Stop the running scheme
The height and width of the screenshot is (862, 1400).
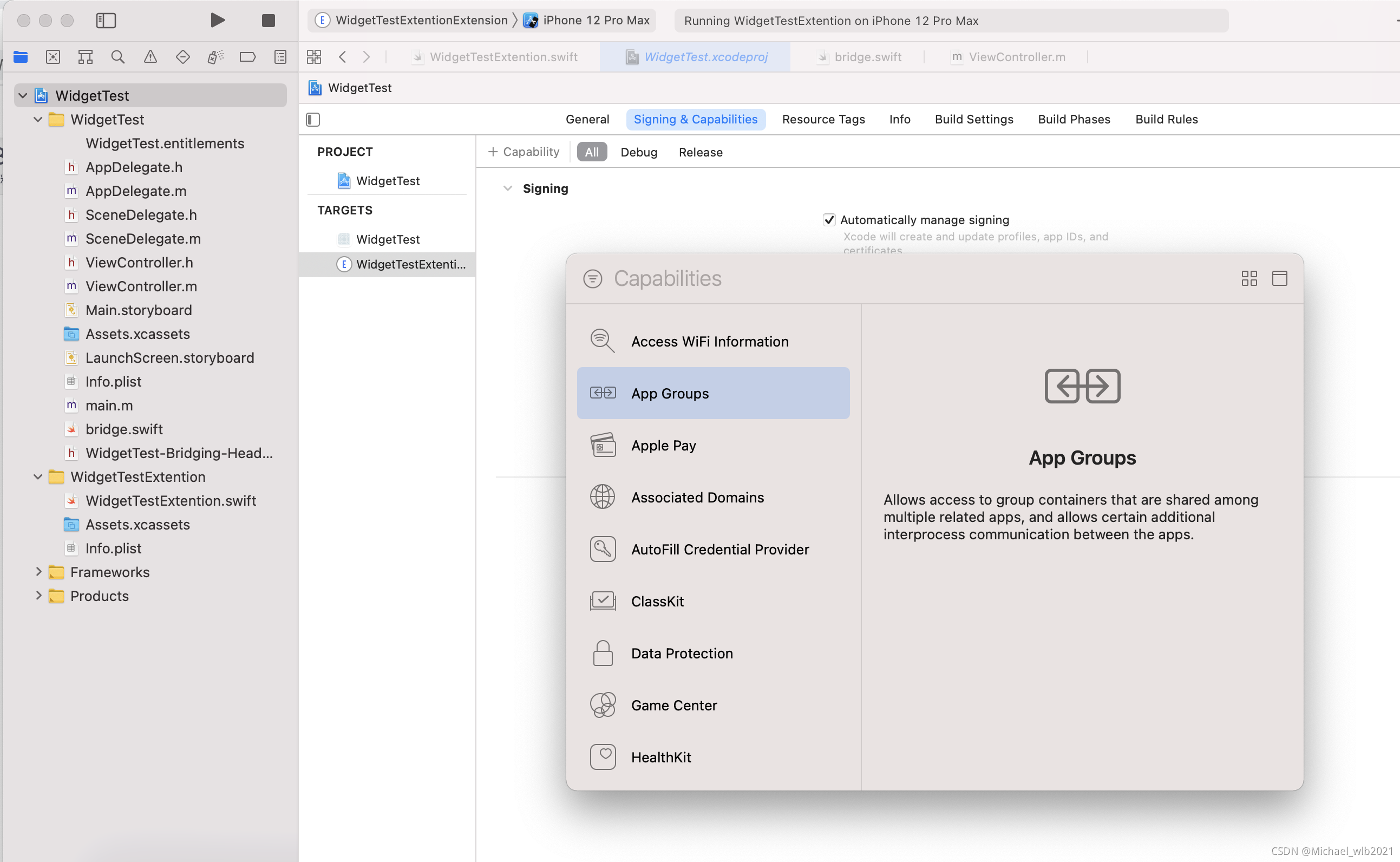pos(268,21)
